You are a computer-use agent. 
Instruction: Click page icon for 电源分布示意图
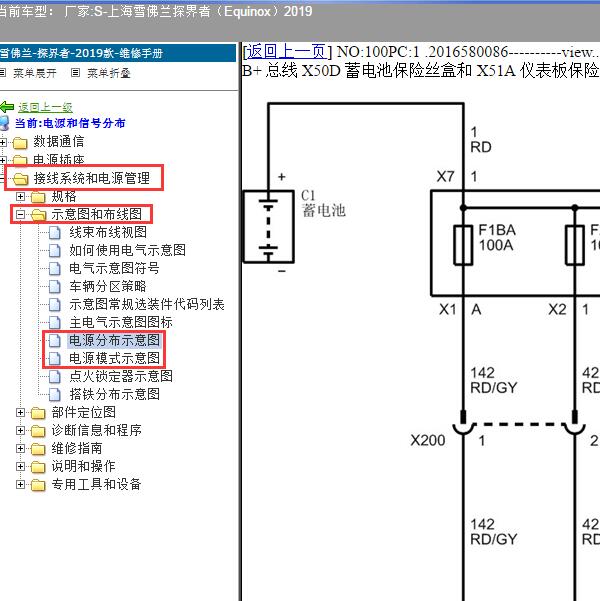coord(55,340)
